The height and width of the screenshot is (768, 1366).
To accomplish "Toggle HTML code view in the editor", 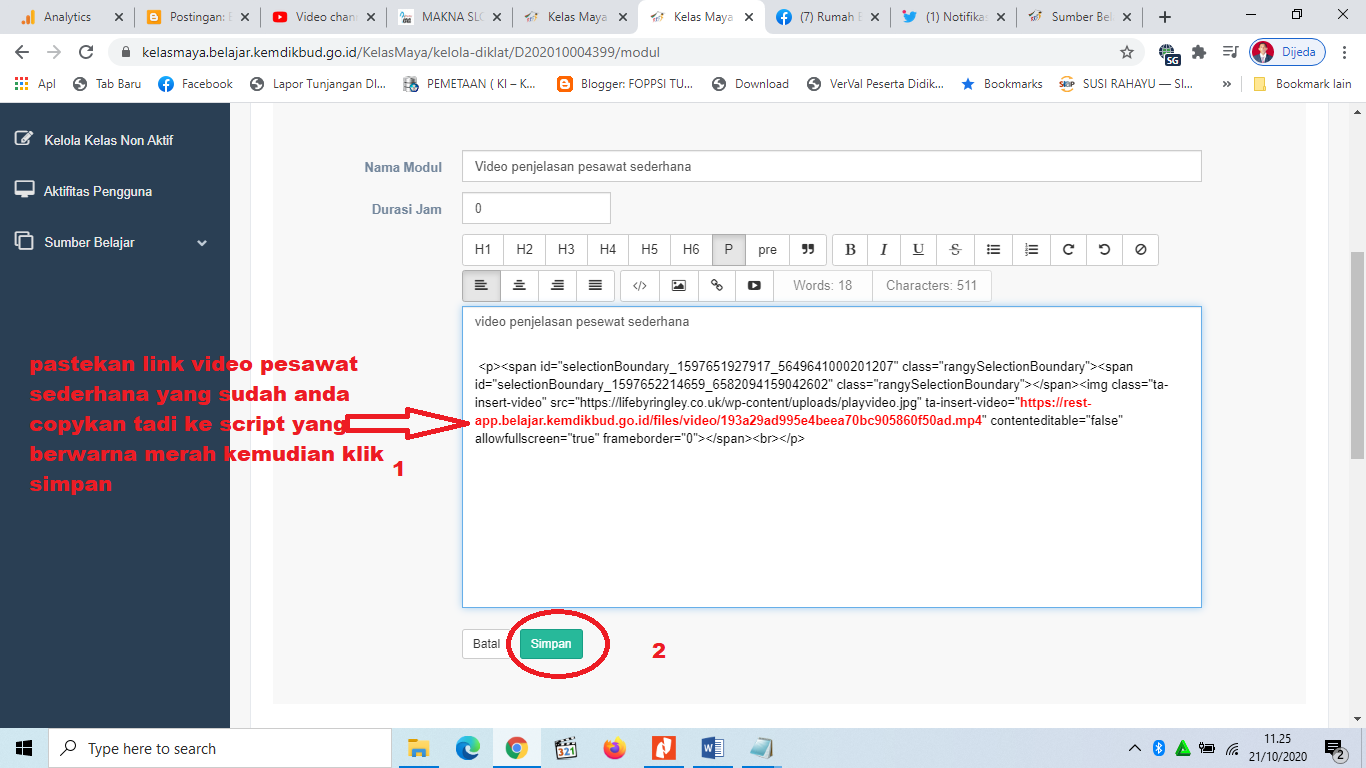I will point(640,286).
